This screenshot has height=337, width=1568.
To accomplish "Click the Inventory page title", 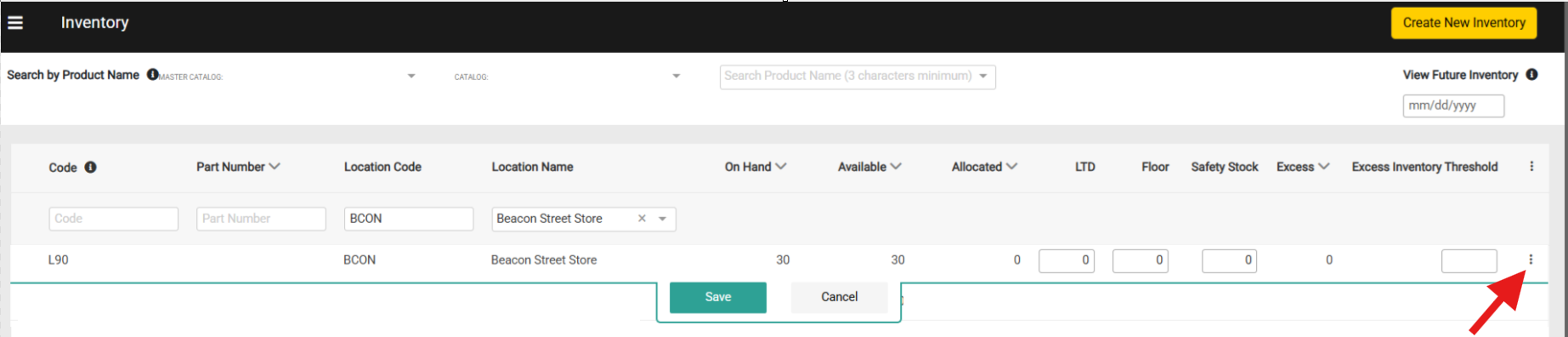I will [x=94, y=23].
